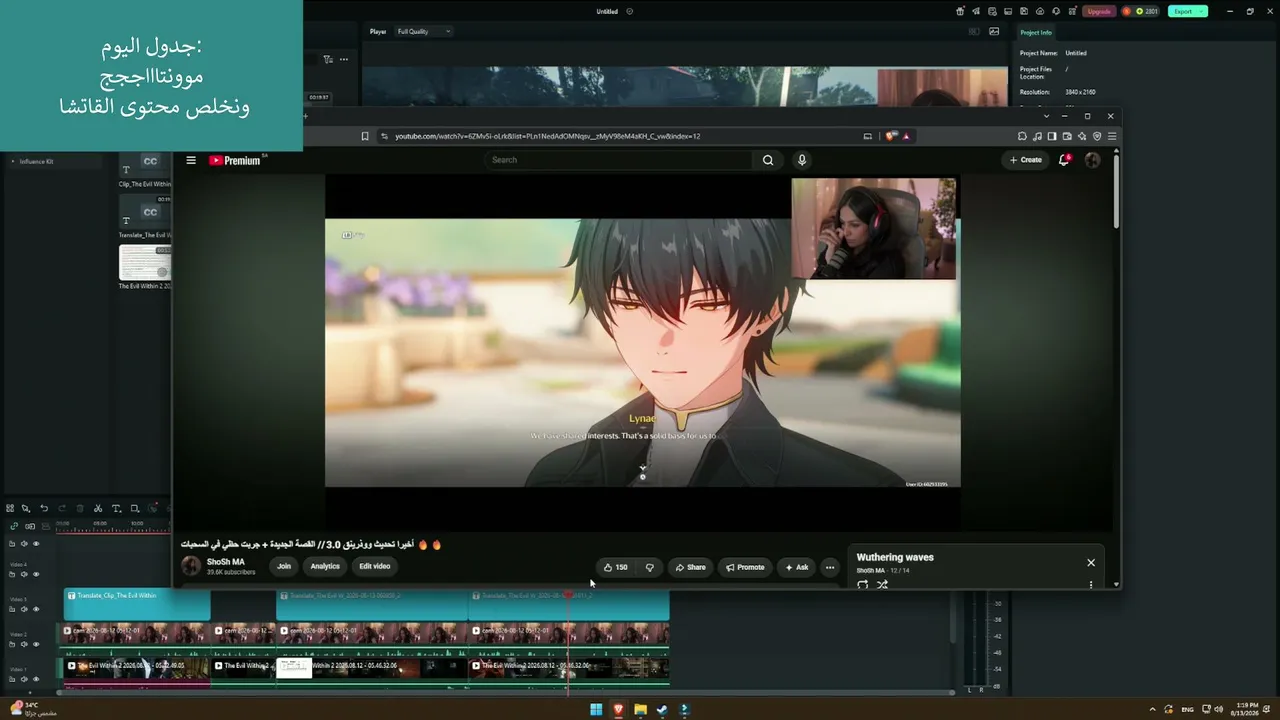The height and width of the screenshot is (720, 1280).
Task: Select the crop tool in timeline toolbar
Action: click(x=135, y=508)
